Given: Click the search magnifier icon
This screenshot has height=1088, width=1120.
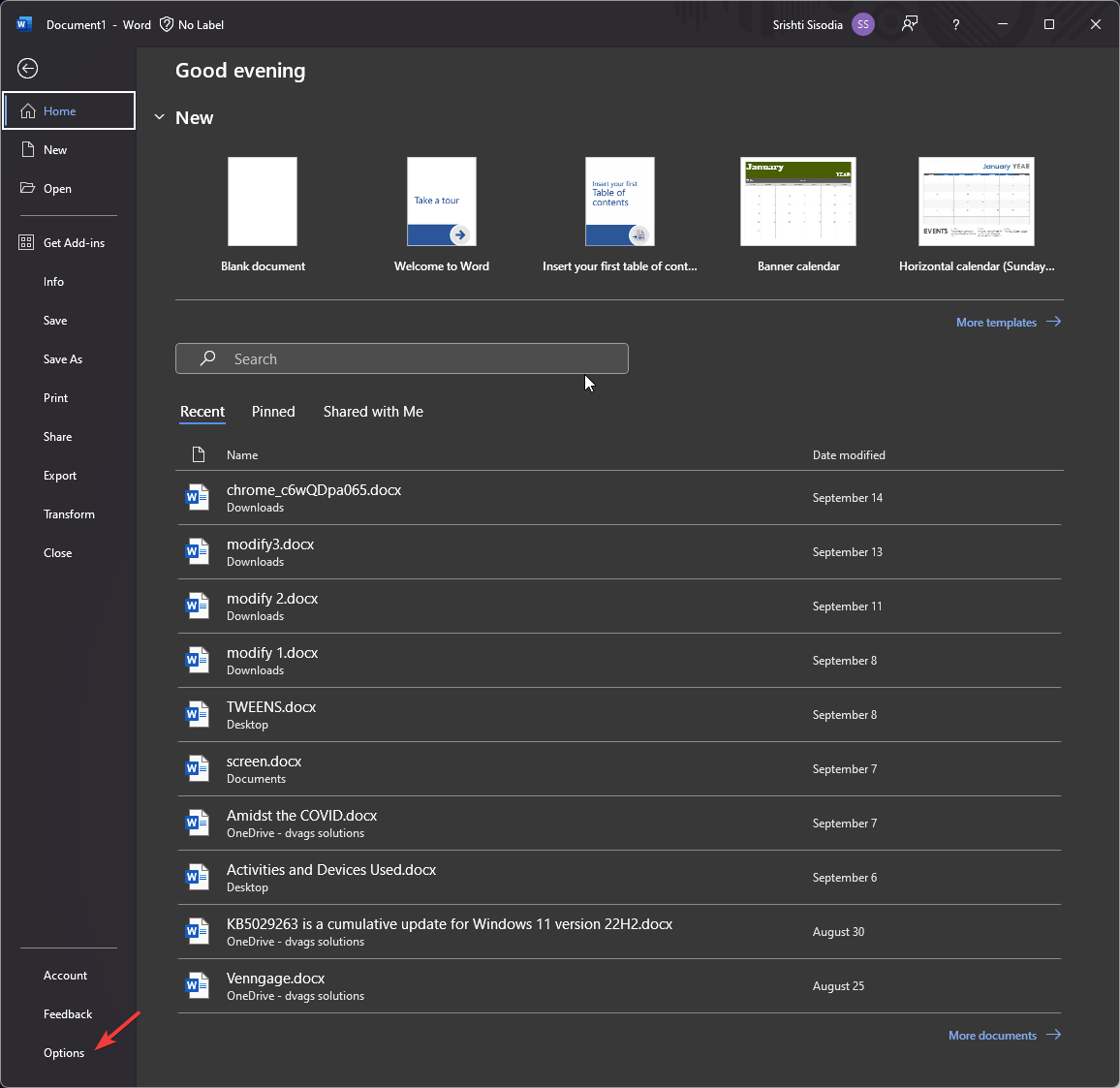Looking at the screenshot, I should [207, 358].
